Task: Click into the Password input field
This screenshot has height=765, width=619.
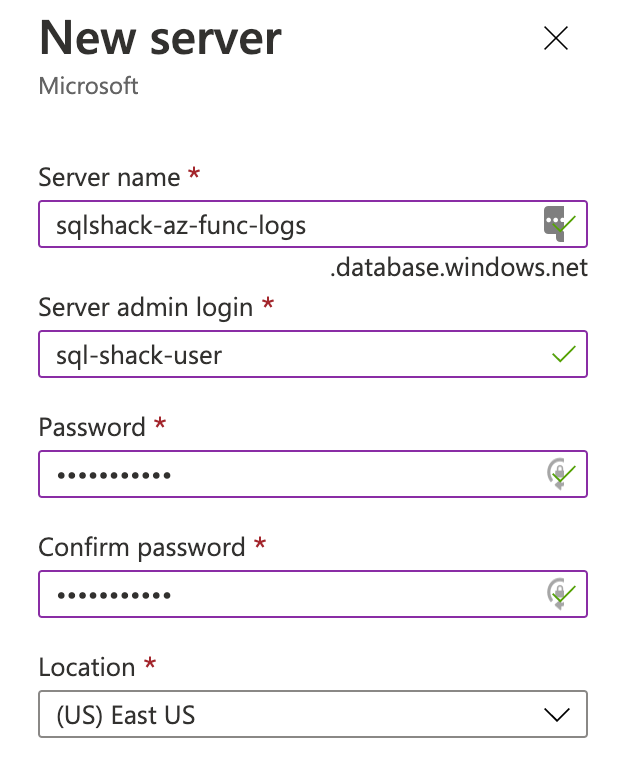Action: click(x=280, y=474)
